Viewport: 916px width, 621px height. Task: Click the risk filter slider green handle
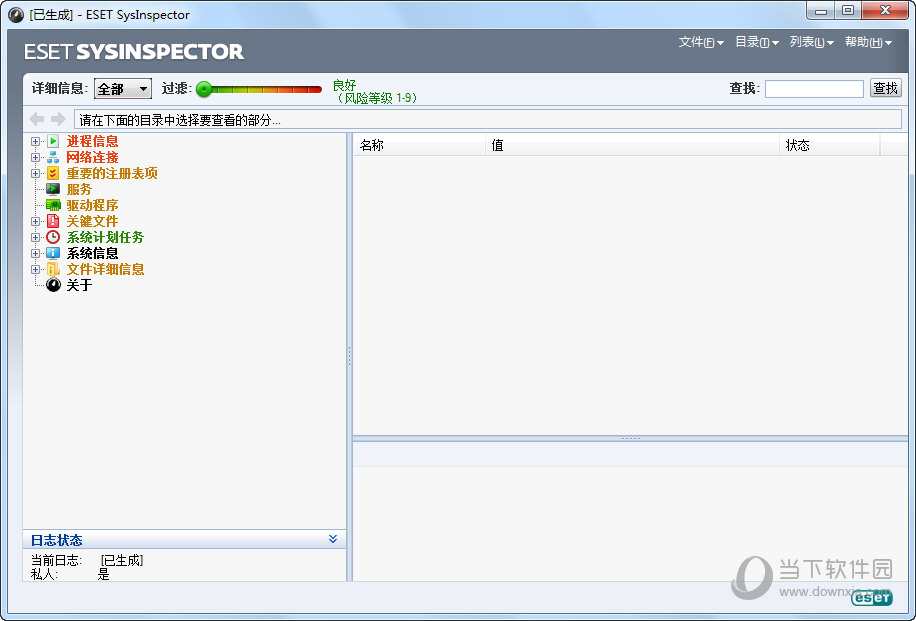point(204,89)
